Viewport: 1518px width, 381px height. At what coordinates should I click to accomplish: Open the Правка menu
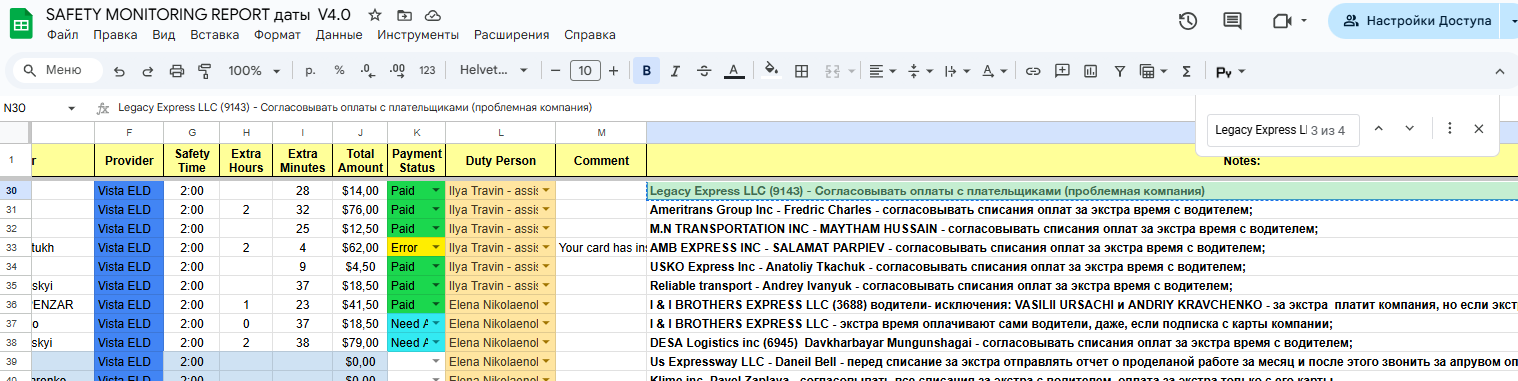click(114, 35)
